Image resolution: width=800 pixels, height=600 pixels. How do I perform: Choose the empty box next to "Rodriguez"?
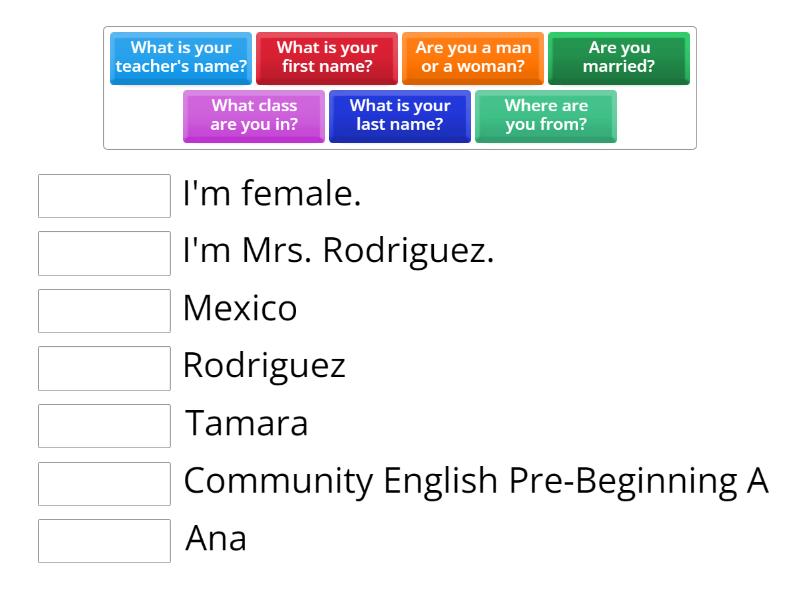click(x=104, y=367)
